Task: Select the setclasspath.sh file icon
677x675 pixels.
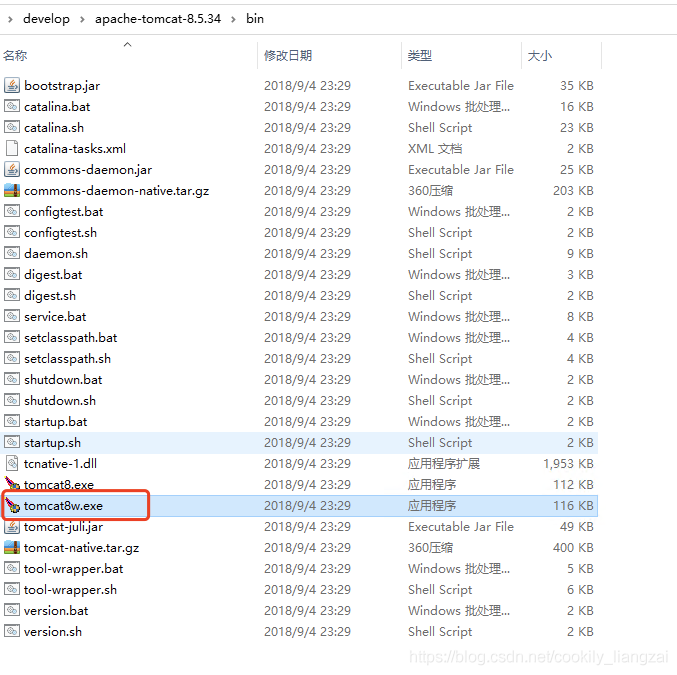Action: (x=12, y=358)
